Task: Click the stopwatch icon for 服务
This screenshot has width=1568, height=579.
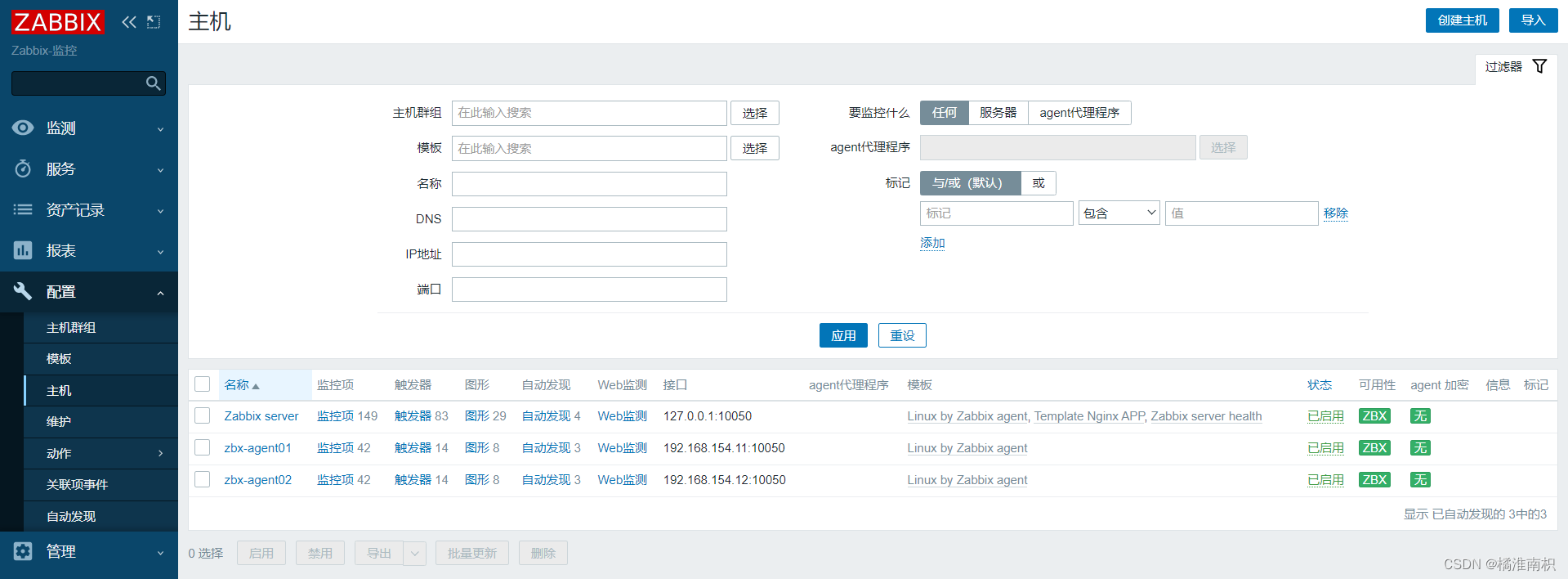Action: [x=23, y=168]
